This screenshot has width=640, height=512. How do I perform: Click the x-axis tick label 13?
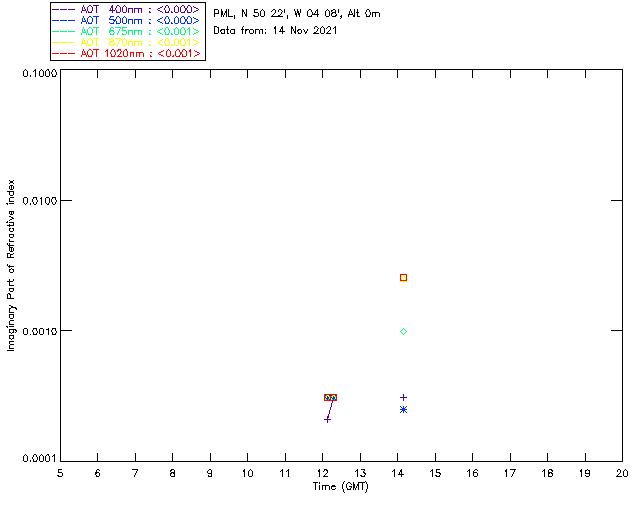pyautogui.click(x=360, y=473)
